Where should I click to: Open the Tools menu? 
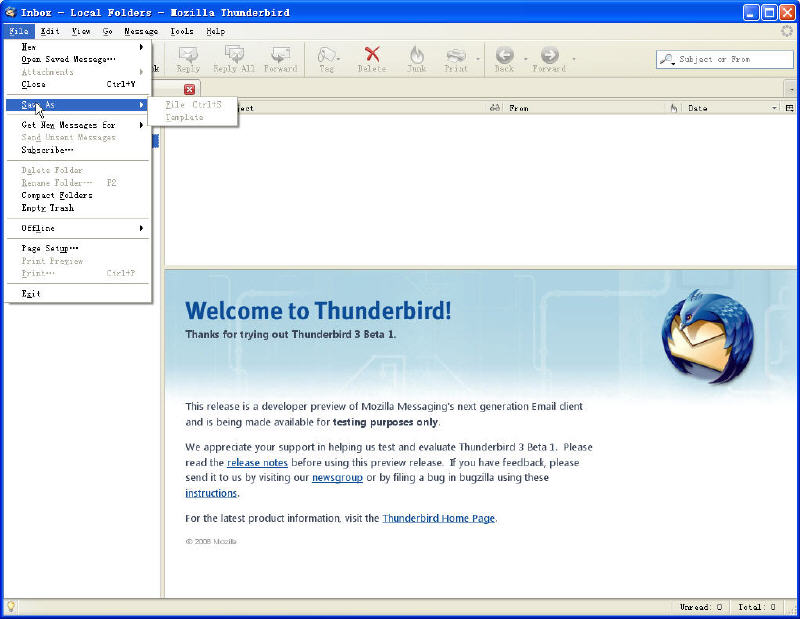[x=182, y=31]
